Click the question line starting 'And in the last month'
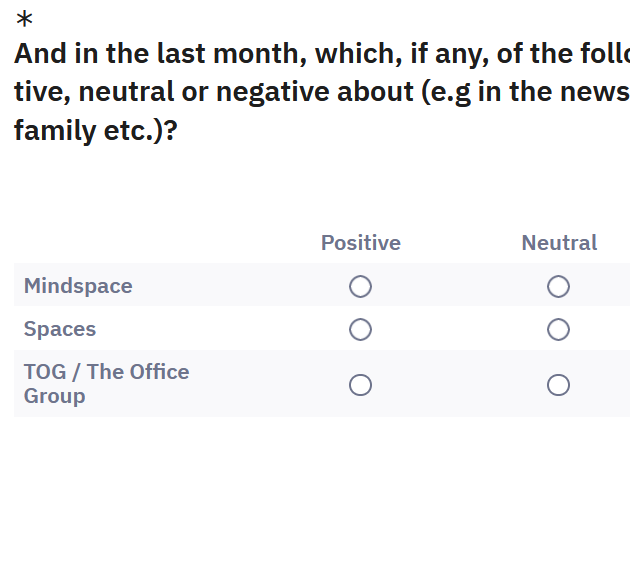The image size is (630, 561). coord(322,54)
